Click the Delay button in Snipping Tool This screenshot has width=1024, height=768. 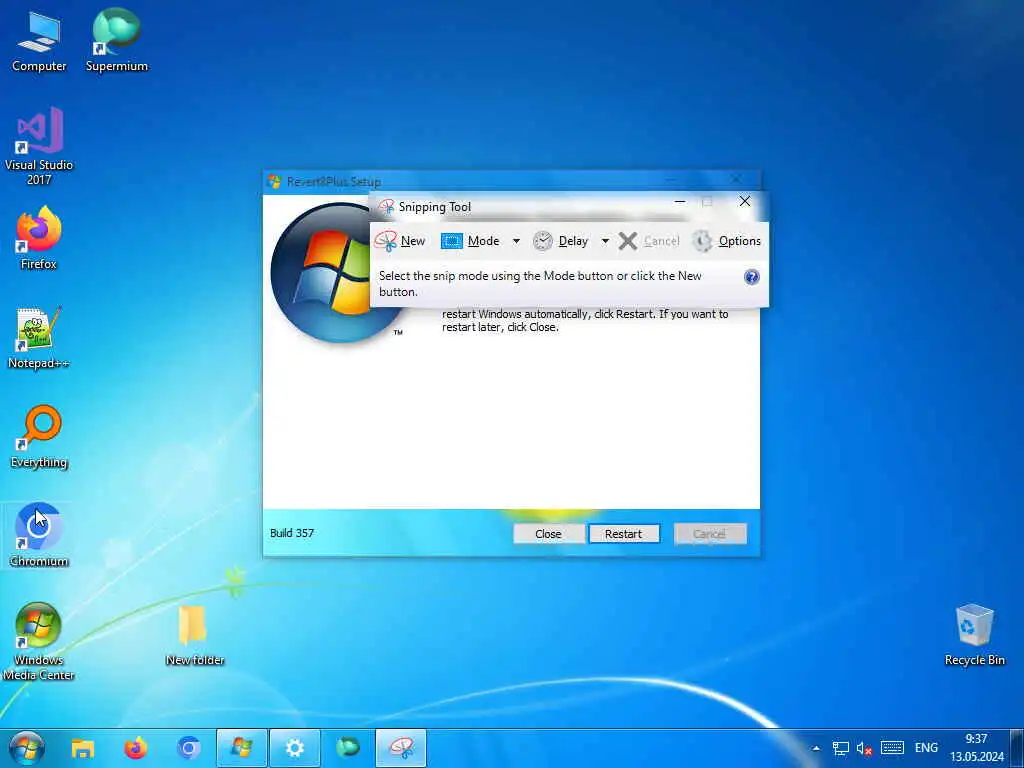point(561,241)
